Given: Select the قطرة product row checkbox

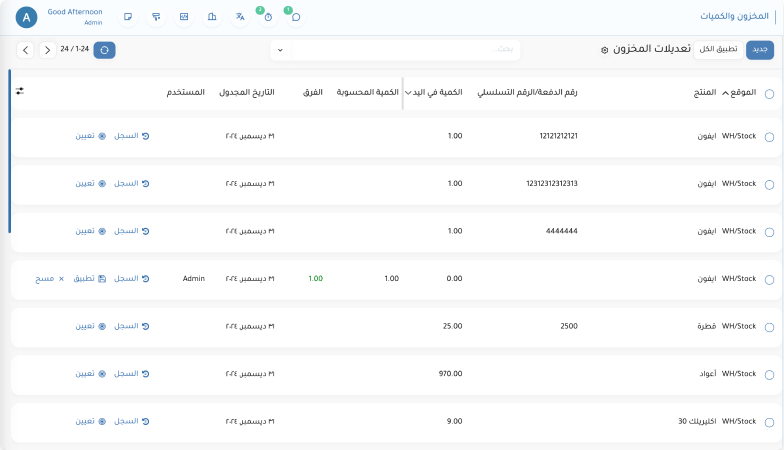Looking at the screenshot, I should coord(769,327).
